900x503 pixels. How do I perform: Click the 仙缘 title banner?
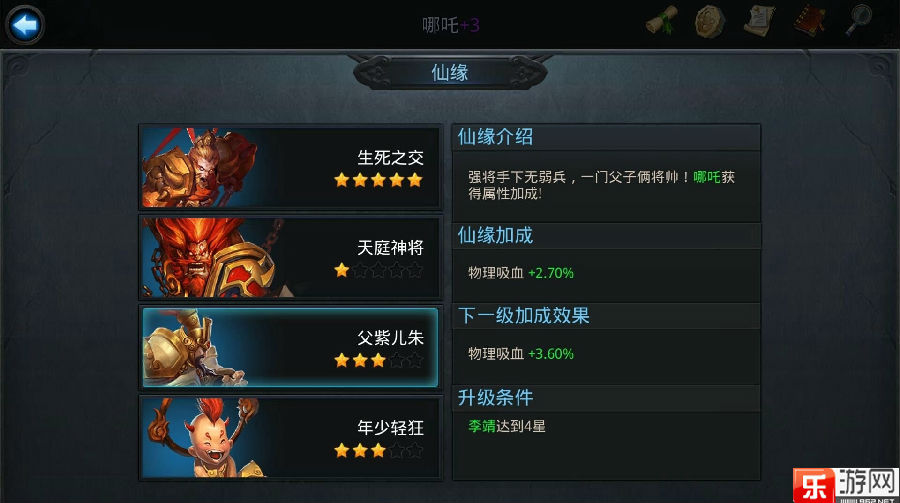[450, 73]
